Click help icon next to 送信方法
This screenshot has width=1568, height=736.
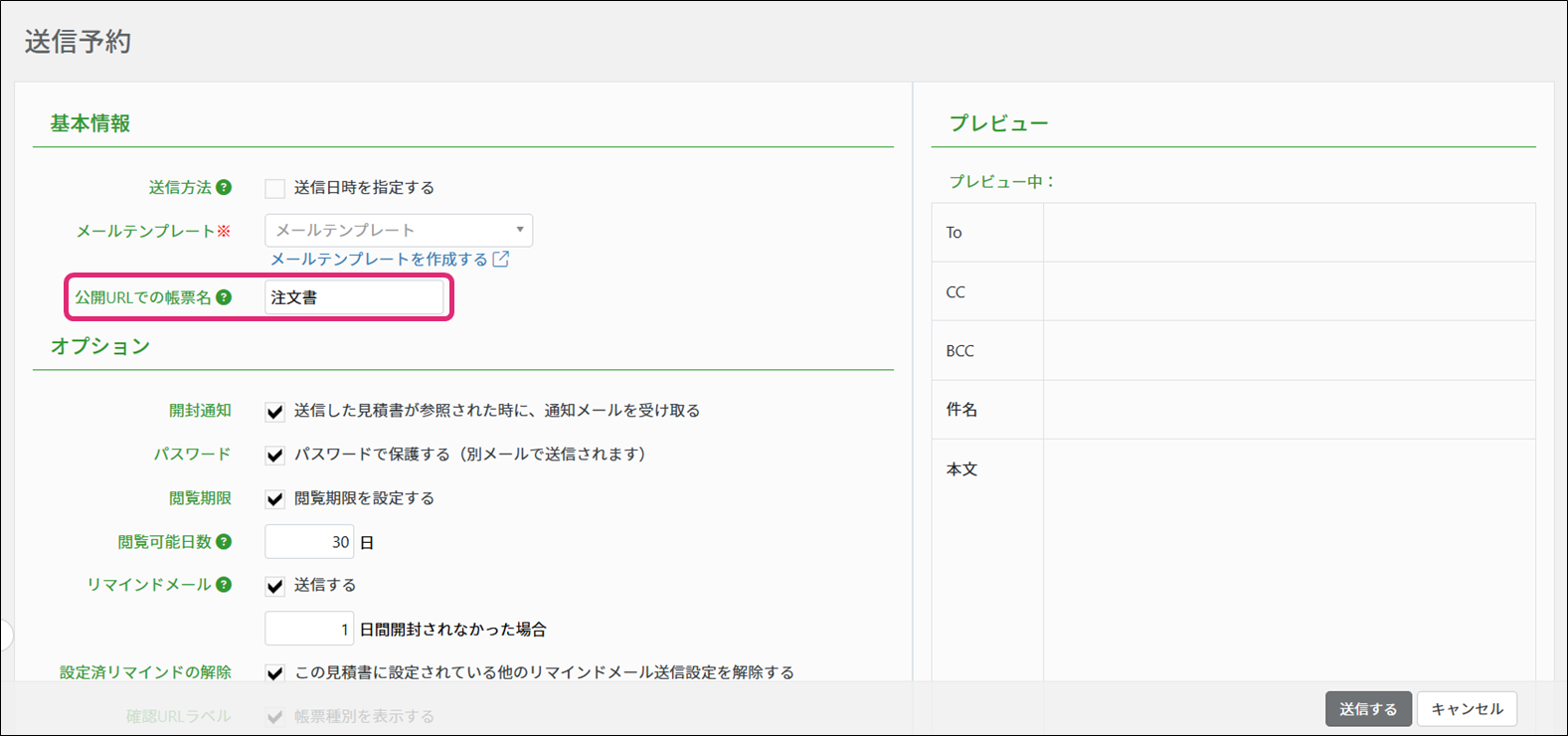(x=224, y=187)
